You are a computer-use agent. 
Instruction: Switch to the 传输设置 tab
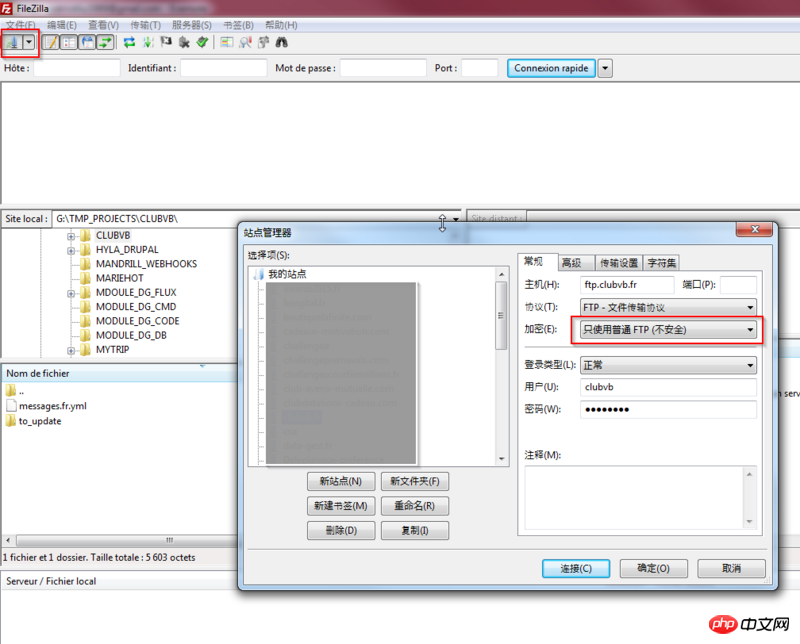pyautogui.click(x=619, y=263)
